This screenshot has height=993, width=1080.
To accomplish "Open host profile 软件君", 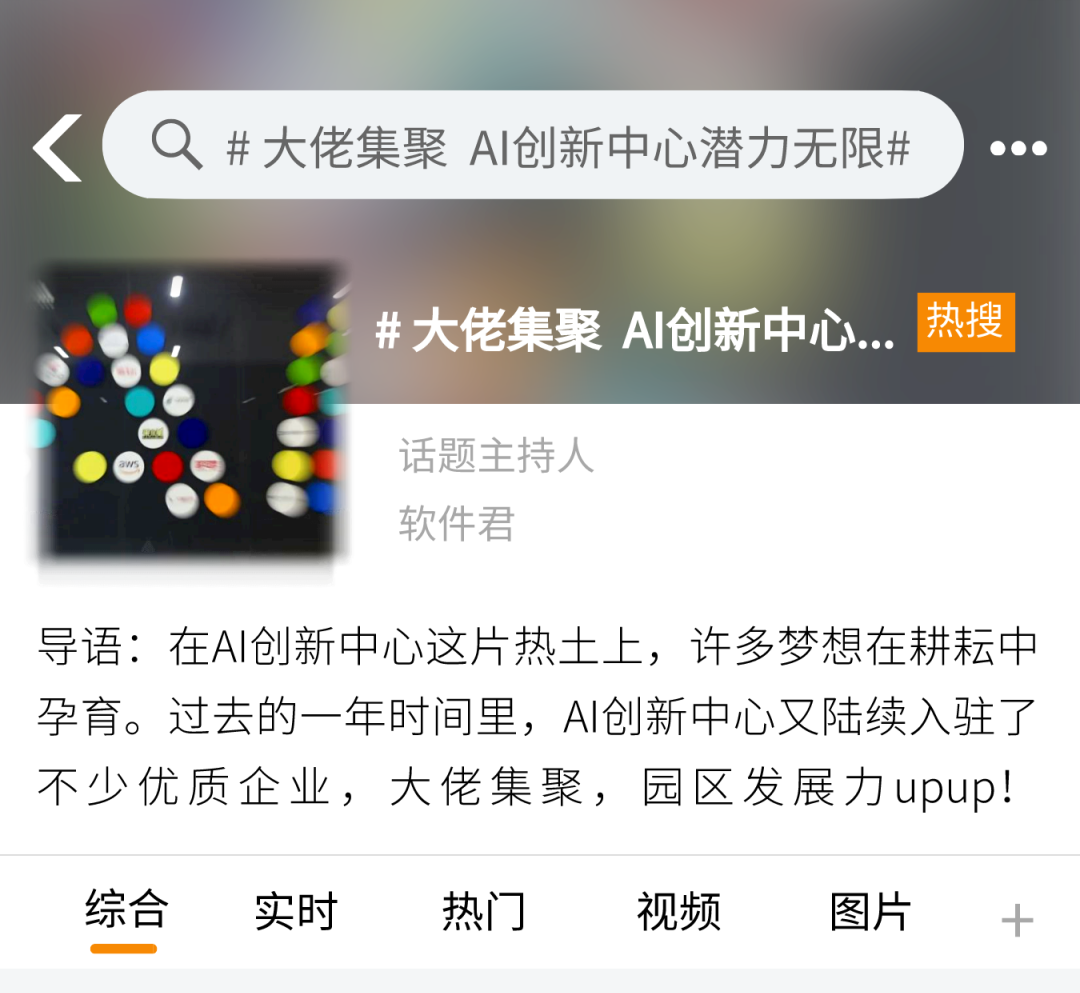I will (x=456, y=523).
